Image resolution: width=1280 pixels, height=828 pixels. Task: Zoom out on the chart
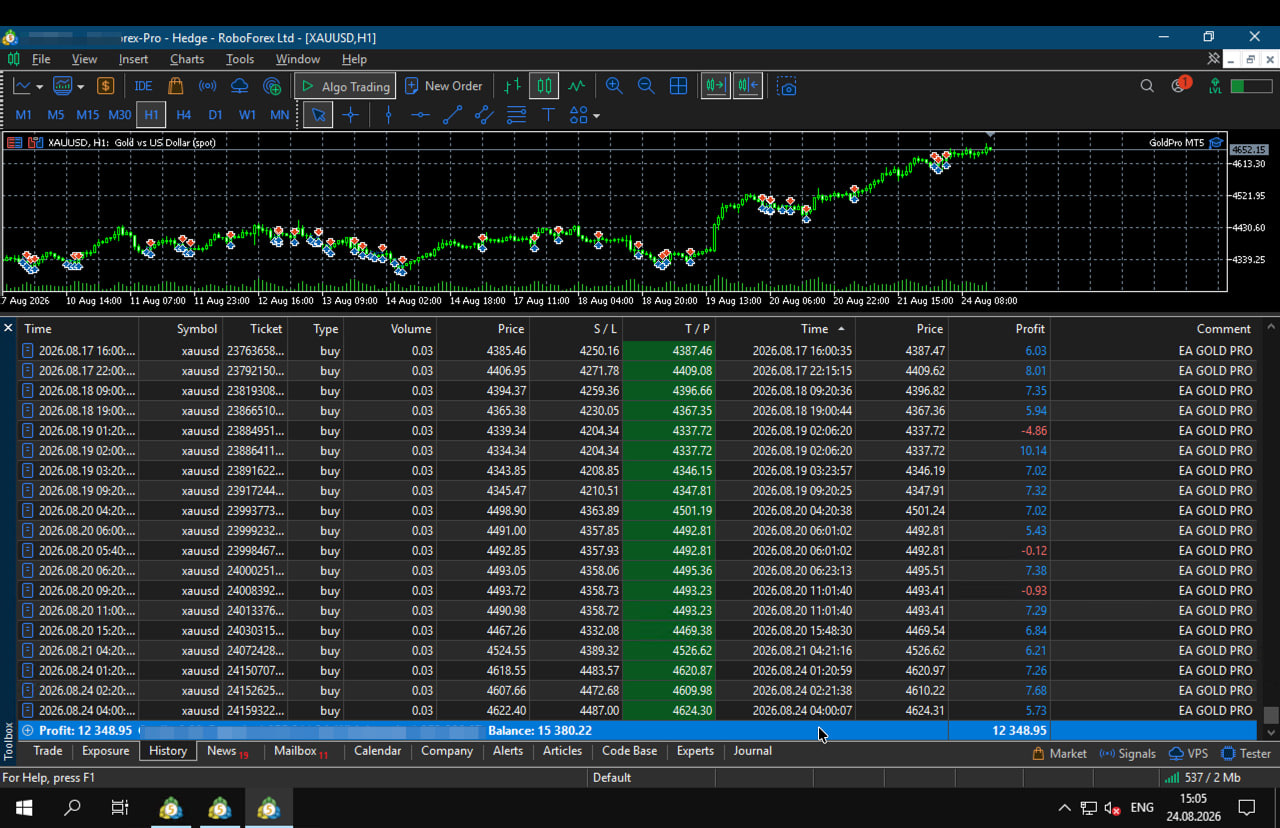coord(646,86)
